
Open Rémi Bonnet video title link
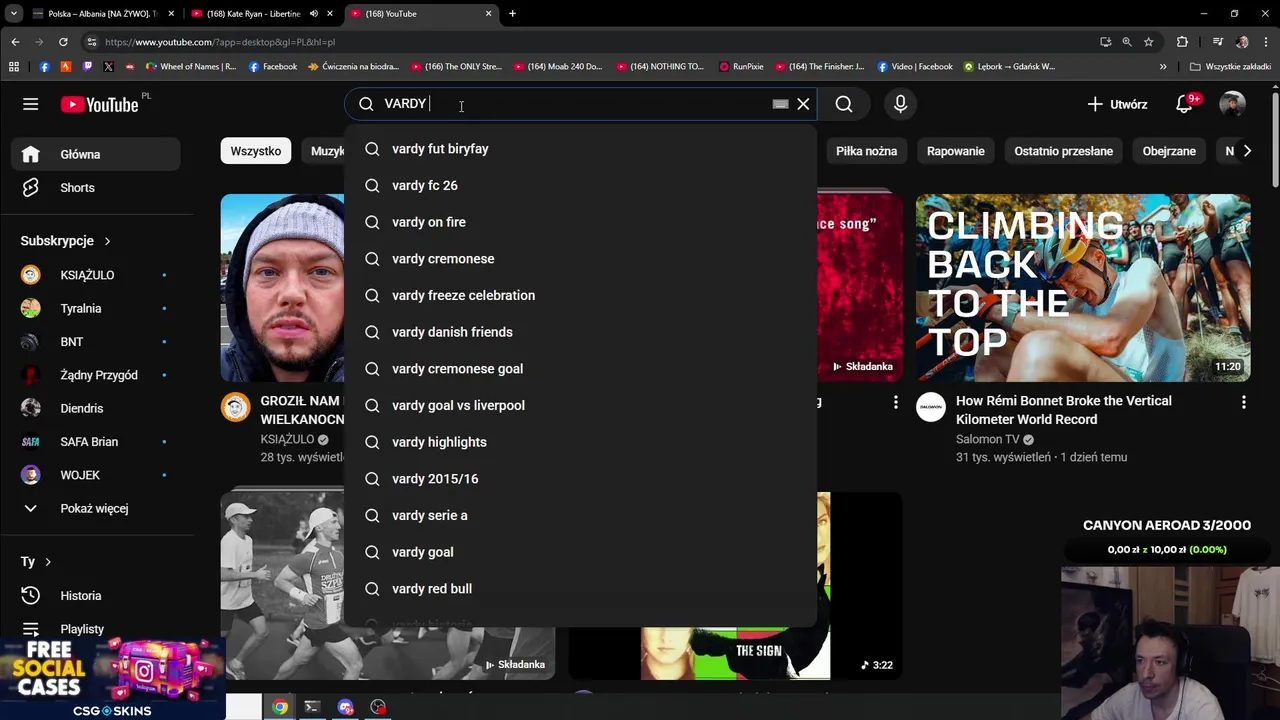(1064, 410)
